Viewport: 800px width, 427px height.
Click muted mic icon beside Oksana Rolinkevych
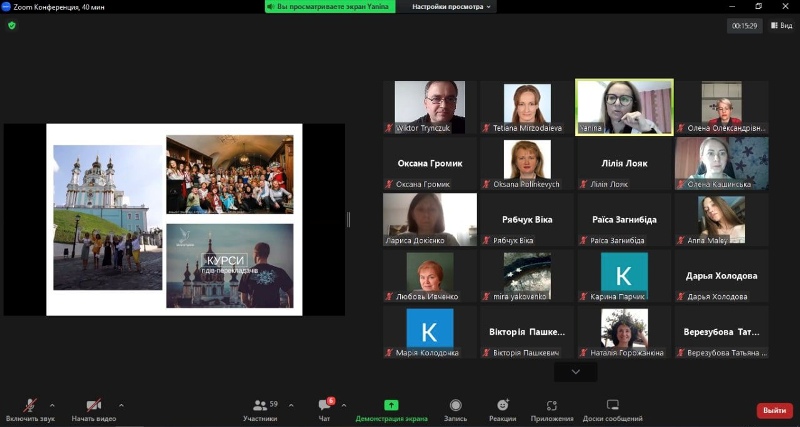click(x=487, y=184)
